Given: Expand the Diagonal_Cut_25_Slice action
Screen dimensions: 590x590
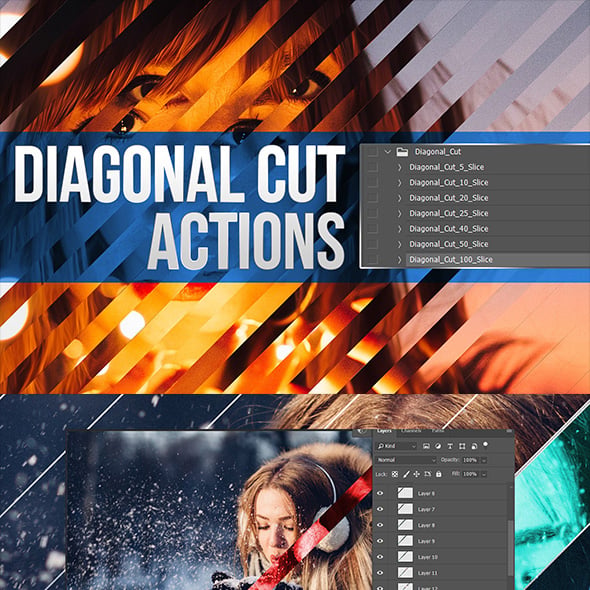Looking at the screenshot, I should [400, 213].
